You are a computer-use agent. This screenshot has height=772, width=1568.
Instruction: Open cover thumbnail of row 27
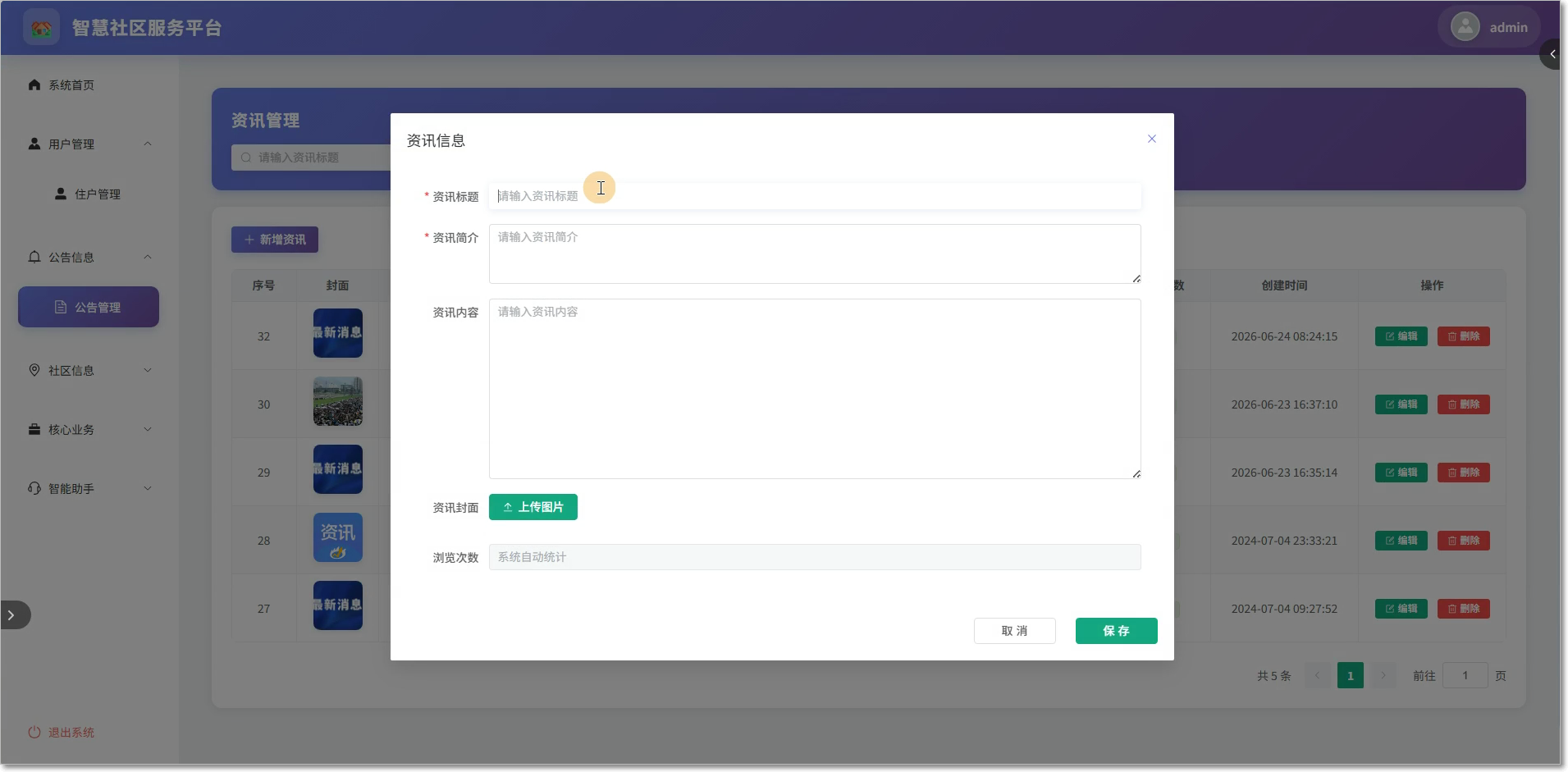[338, 605]
